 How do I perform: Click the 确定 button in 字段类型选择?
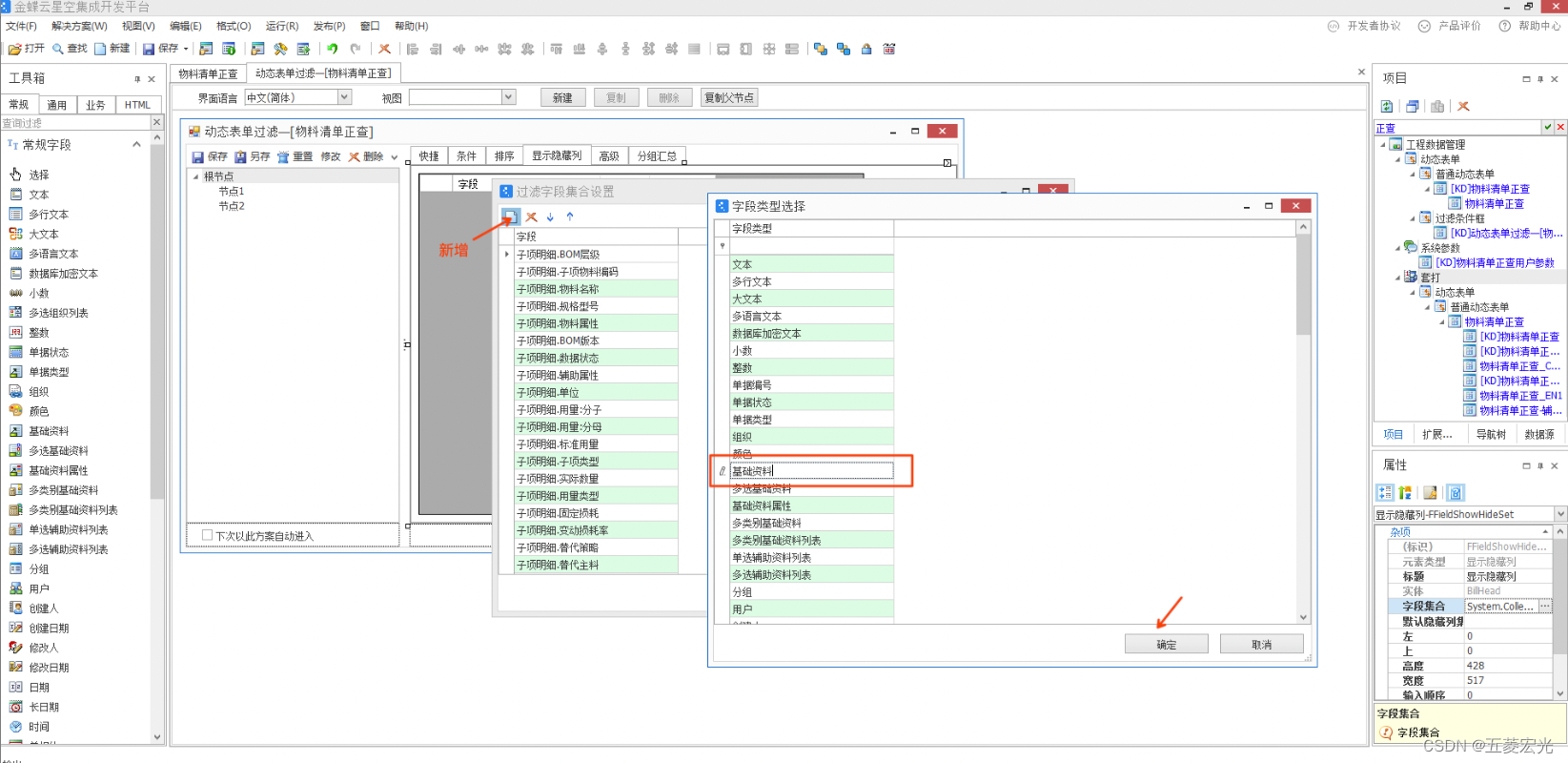(1167, 645)
